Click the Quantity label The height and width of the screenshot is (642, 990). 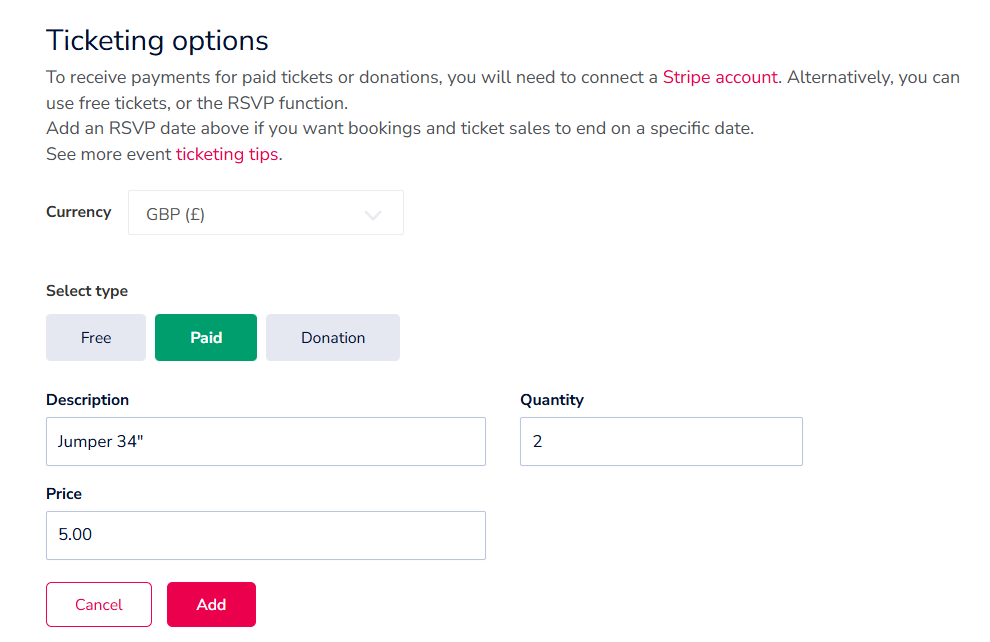pyautogui.click(x=552, y=399)
